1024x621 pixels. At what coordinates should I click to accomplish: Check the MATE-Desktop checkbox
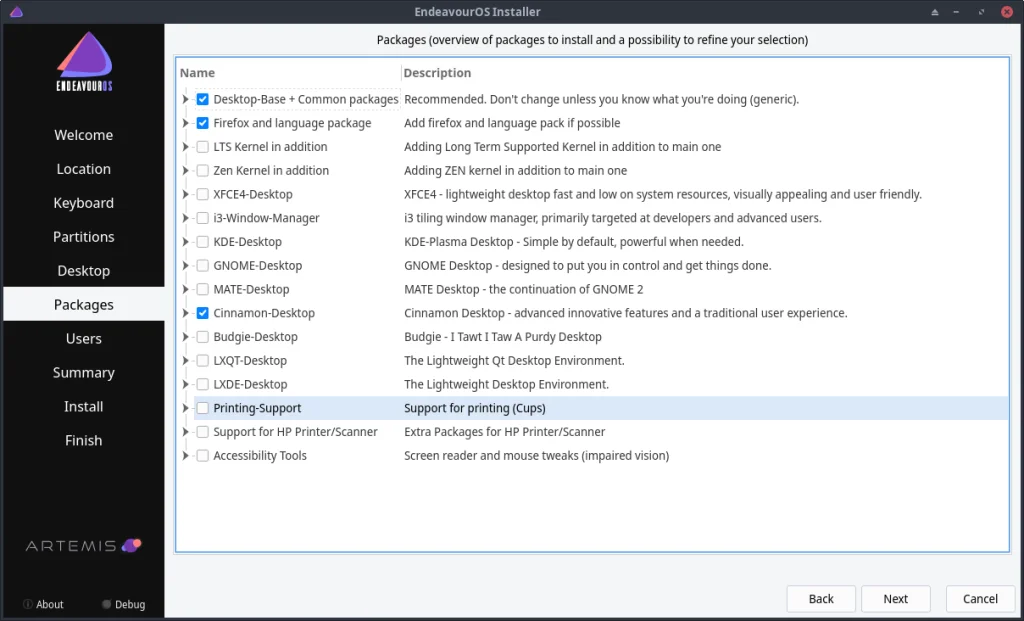(202, 289)
